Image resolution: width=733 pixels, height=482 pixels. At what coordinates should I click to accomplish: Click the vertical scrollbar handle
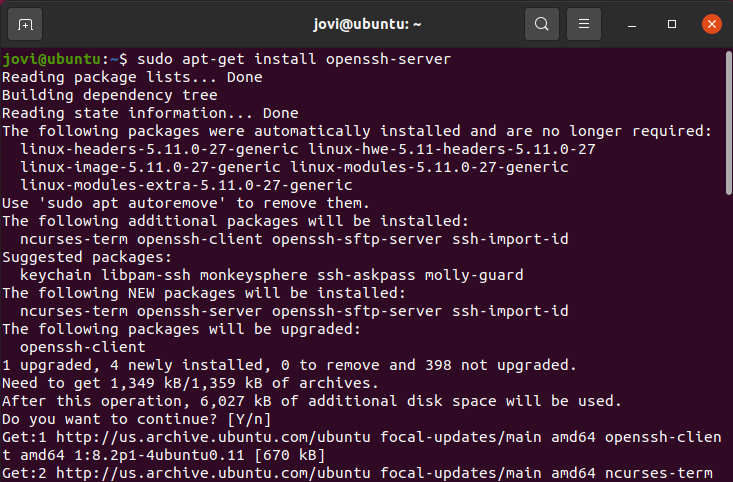728,123
